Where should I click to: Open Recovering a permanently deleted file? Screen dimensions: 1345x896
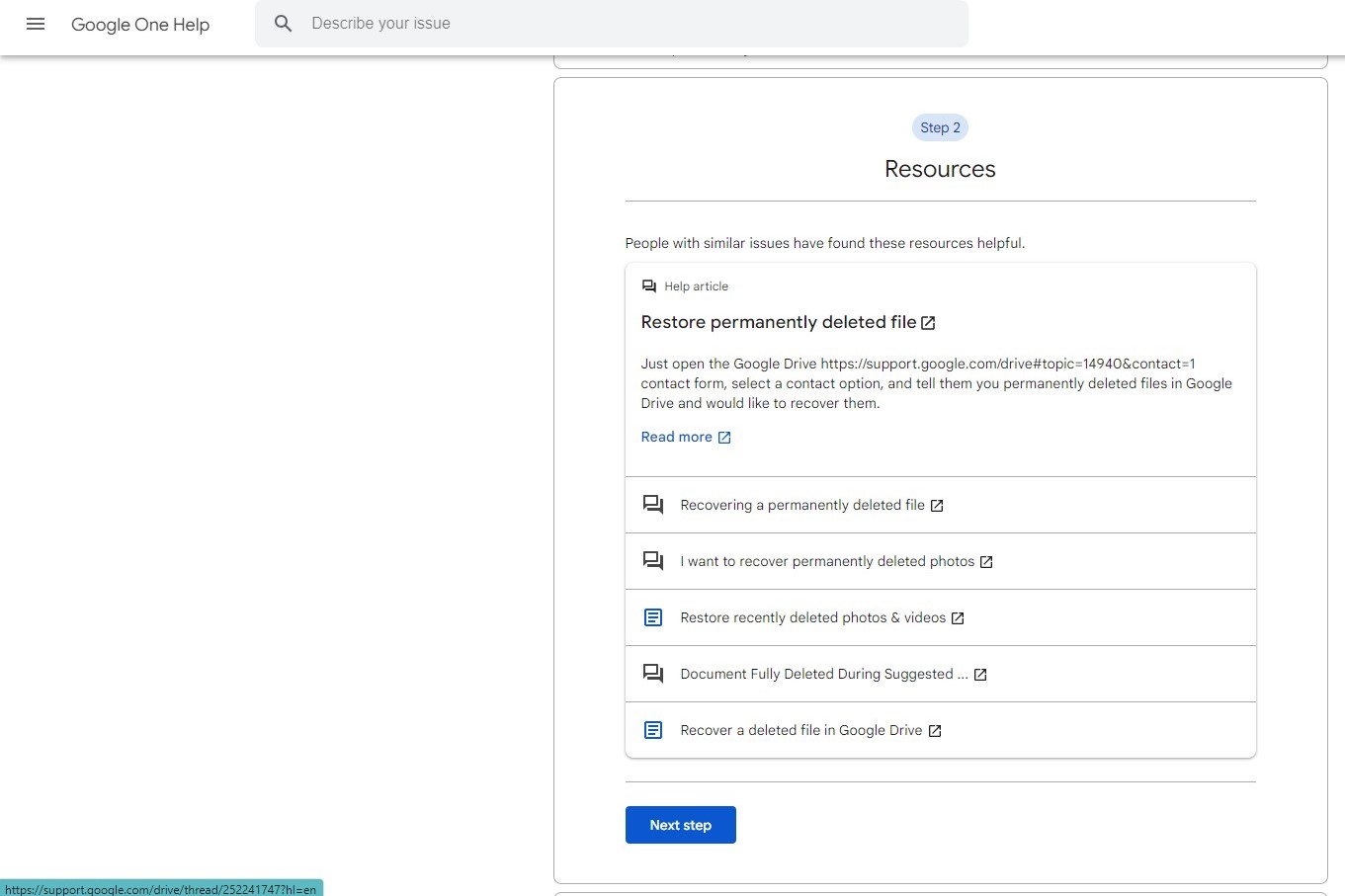[802, 505]
